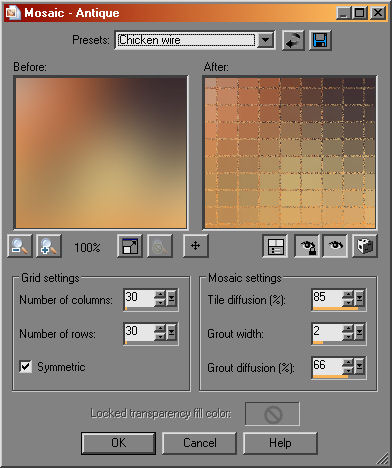The width and height of the screenshot is (392, 468).
Task: Click the Tile diffusion orange slider bar
Action: (335, 309)
